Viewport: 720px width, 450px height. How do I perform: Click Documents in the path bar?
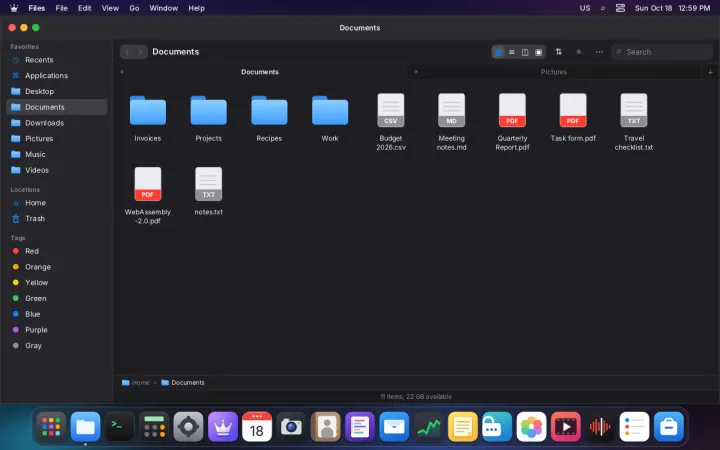[x=183, y=382]
